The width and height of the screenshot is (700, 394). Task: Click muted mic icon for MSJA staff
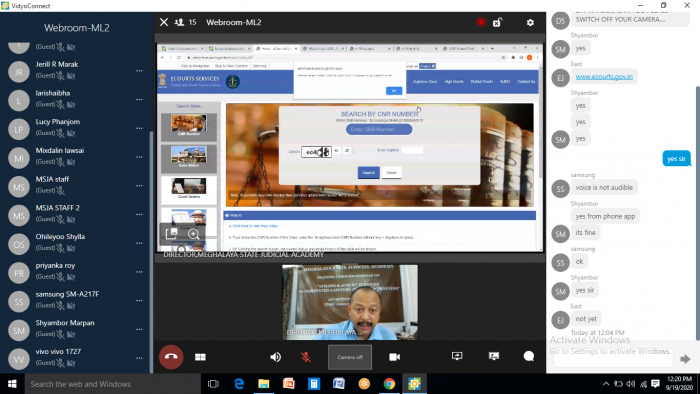[x=61, y=191]
